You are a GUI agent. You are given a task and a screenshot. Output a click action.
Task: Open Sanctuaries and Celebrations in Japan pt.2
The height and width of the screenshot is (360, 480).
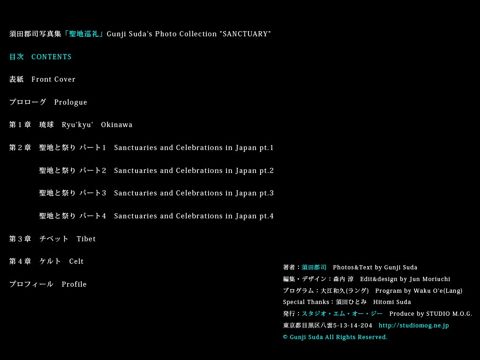[x=156, y=170]
